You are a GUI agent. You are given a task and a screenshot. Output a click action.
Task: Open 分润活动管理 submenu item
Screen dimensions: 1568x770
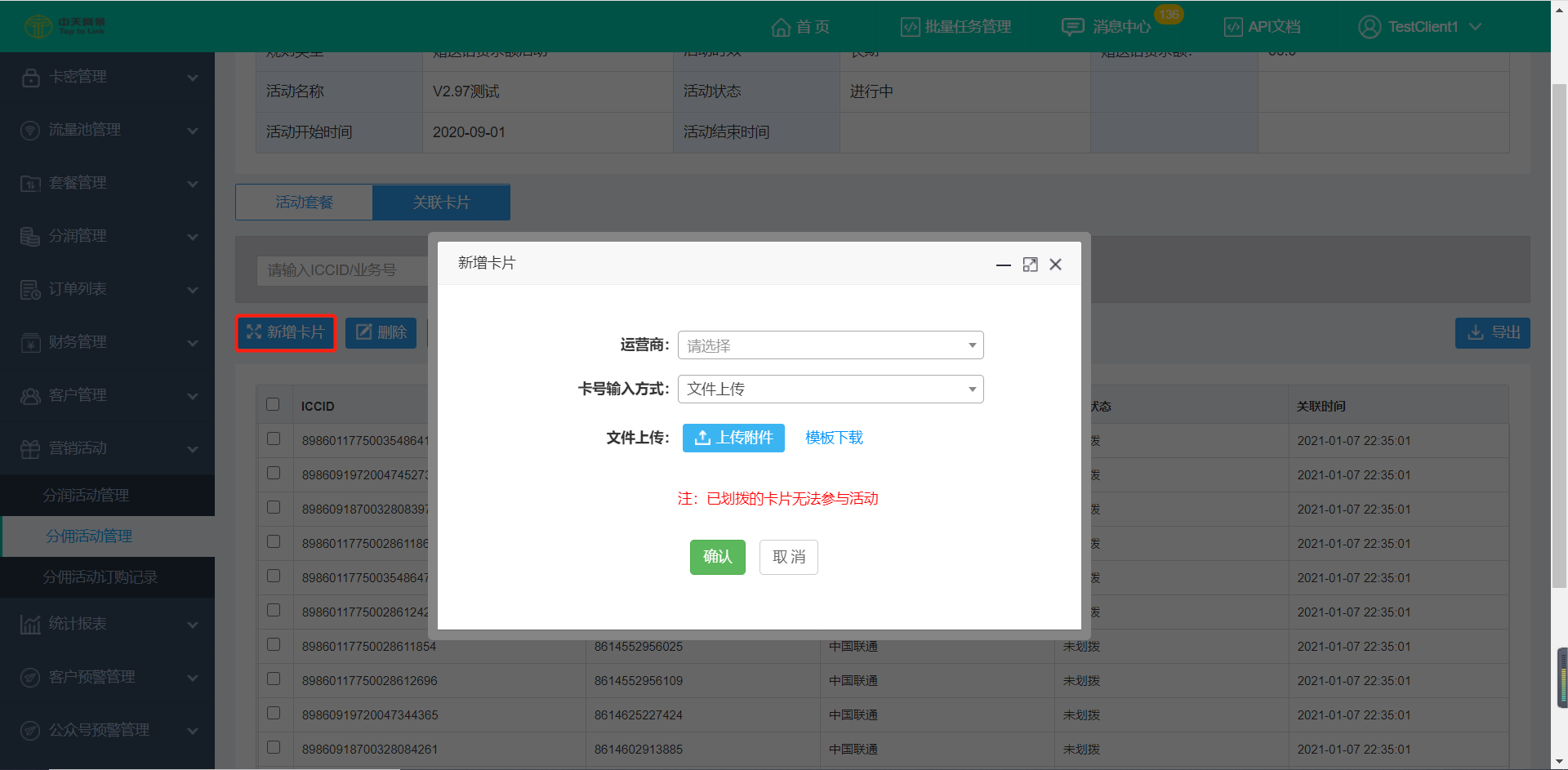[x=108, y=496]
